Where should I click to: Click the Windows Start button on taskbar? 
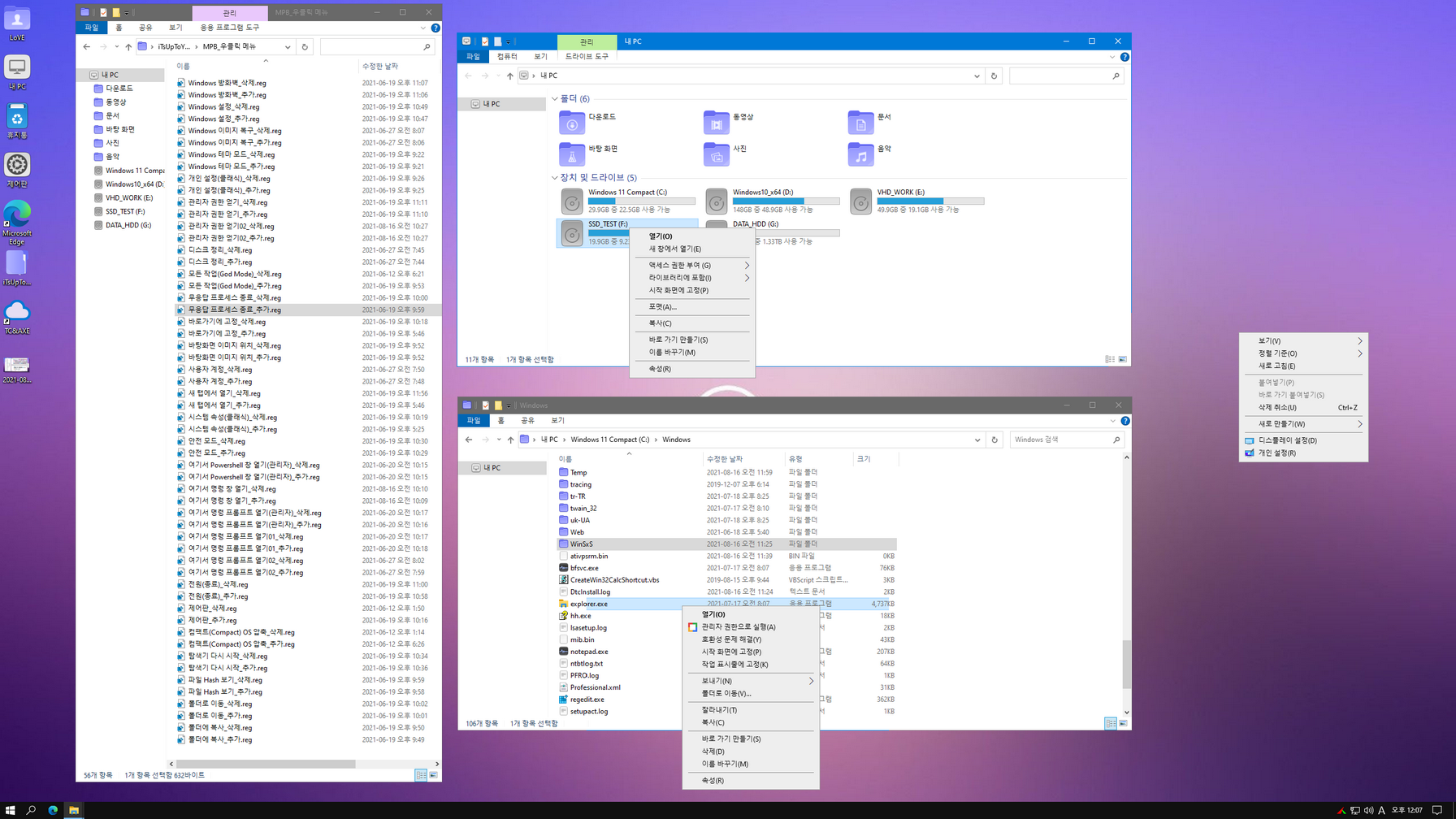(x=11, y=810)
